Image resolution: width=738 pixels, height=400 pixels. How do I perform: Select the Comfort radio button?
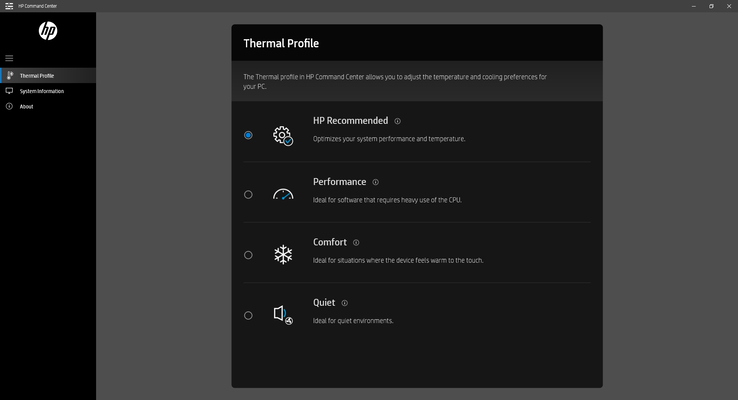coord(248,255)
